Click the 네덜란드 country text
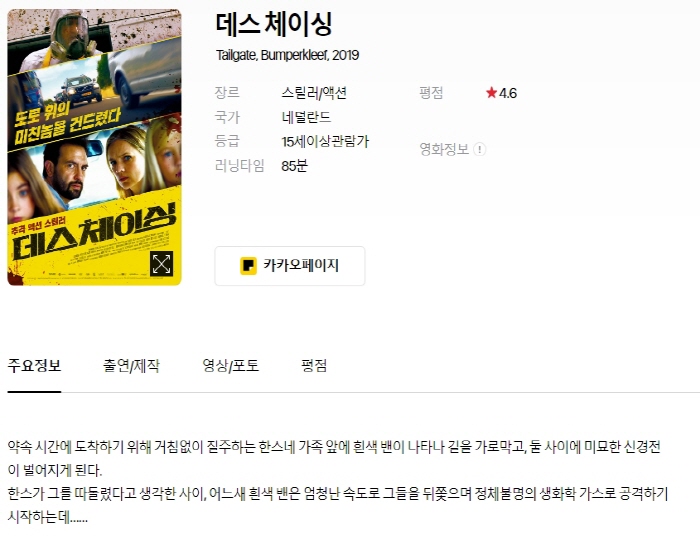Screen dimensions: 700x536 (x=306, y=117)
